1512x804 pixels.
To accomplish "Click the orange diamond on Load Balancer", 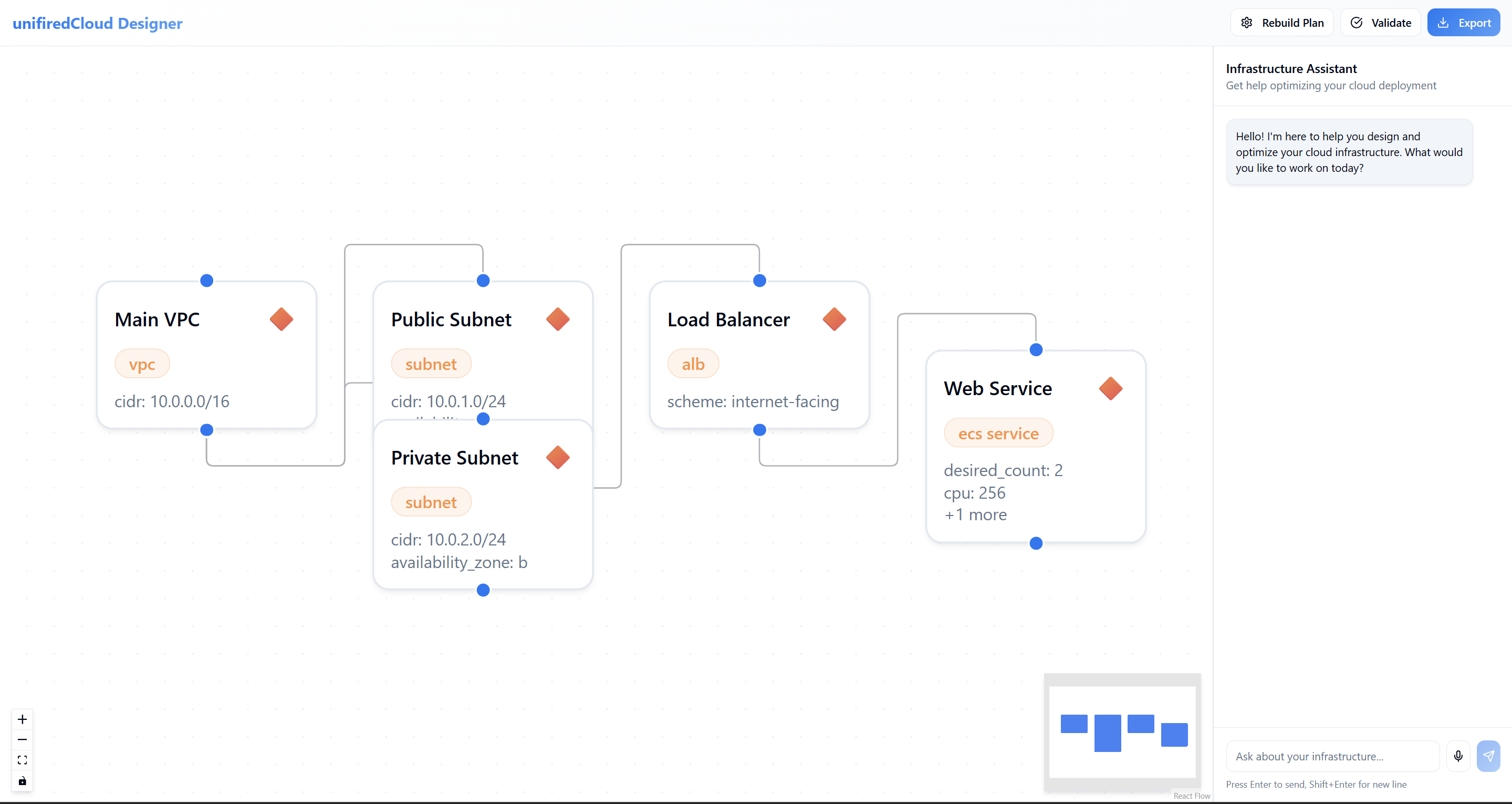I will click(x=834, y=319).
